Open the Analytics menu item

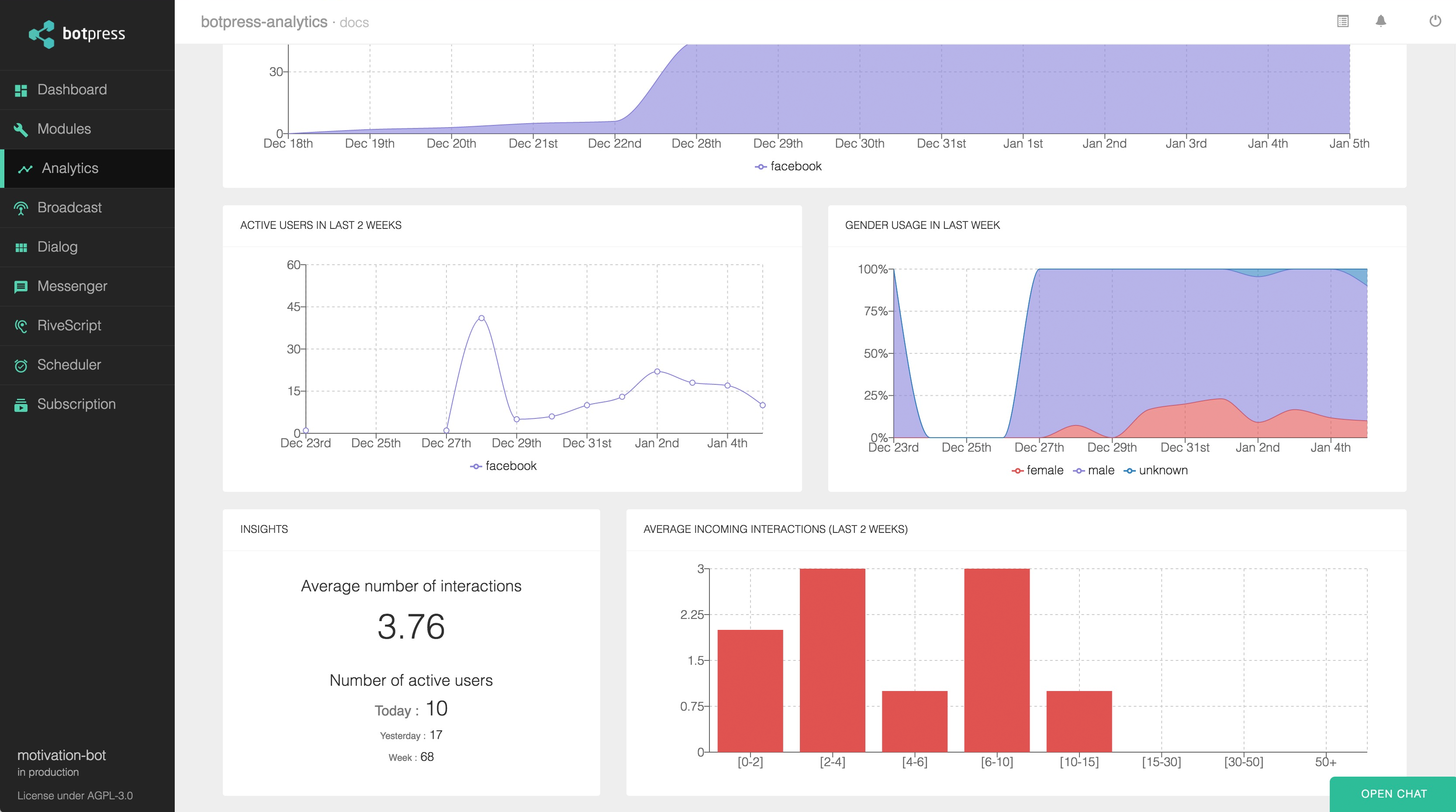[x=70, y=169]
